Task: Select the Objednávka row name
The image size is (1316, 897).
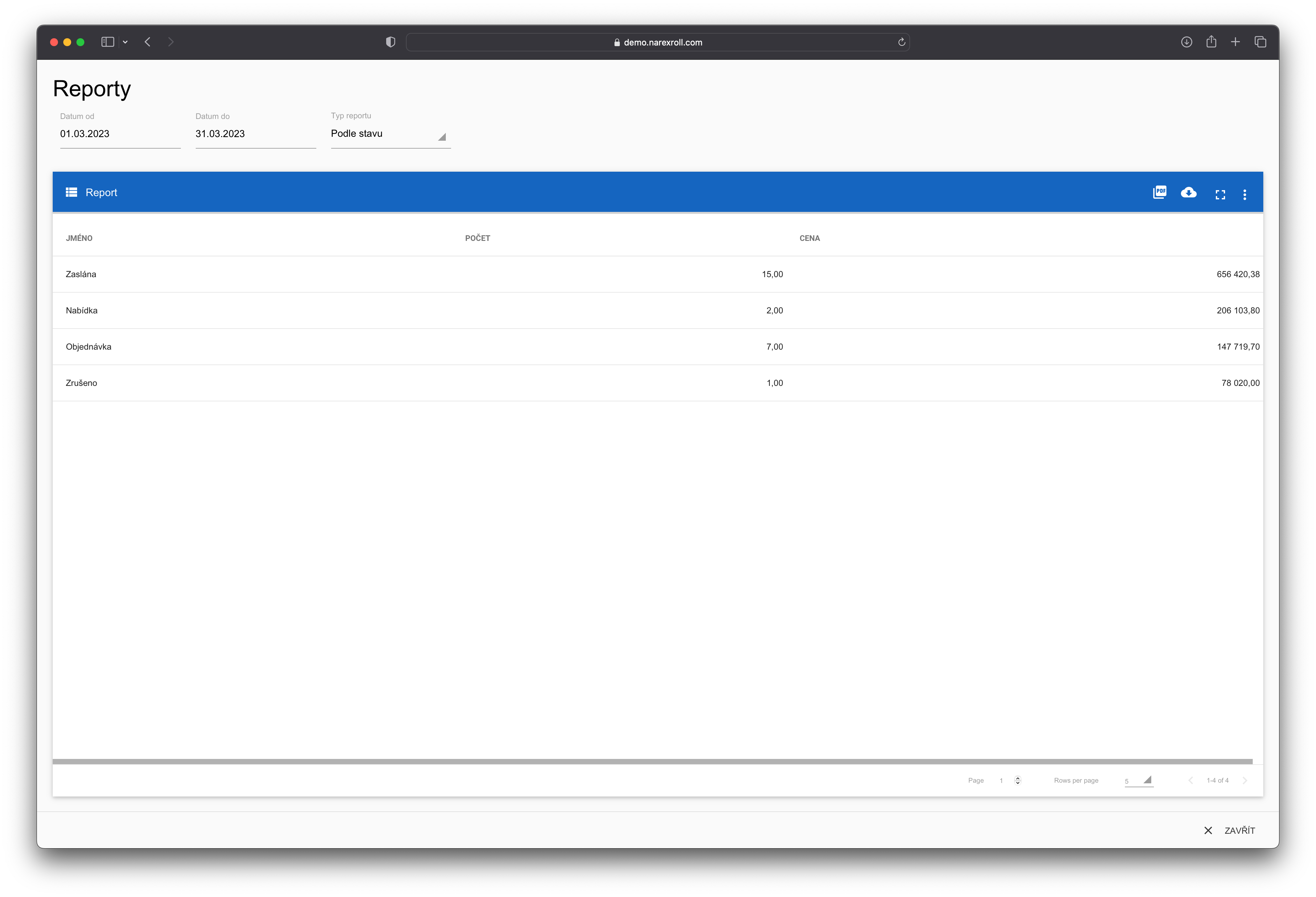Action: tap(88, 347)
